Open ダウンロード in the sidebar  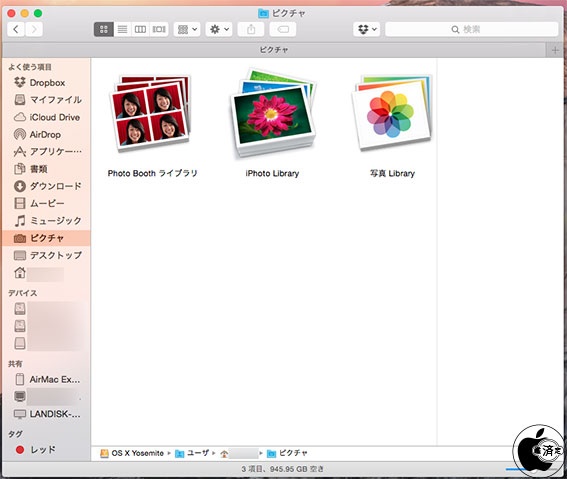(x=46, y=186)
